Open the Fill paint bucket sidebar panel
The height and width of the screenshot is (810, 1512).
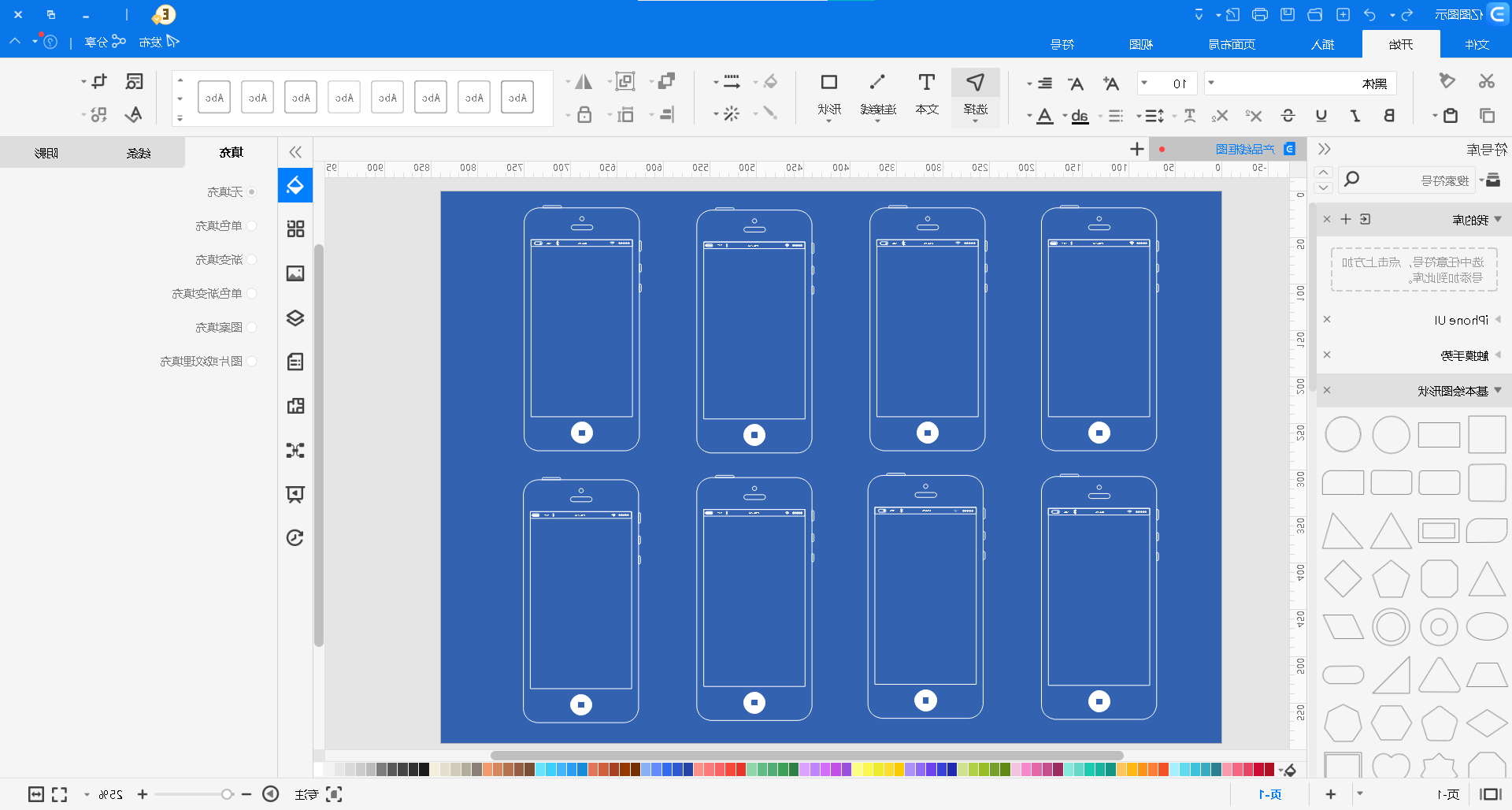pos(295,185)
